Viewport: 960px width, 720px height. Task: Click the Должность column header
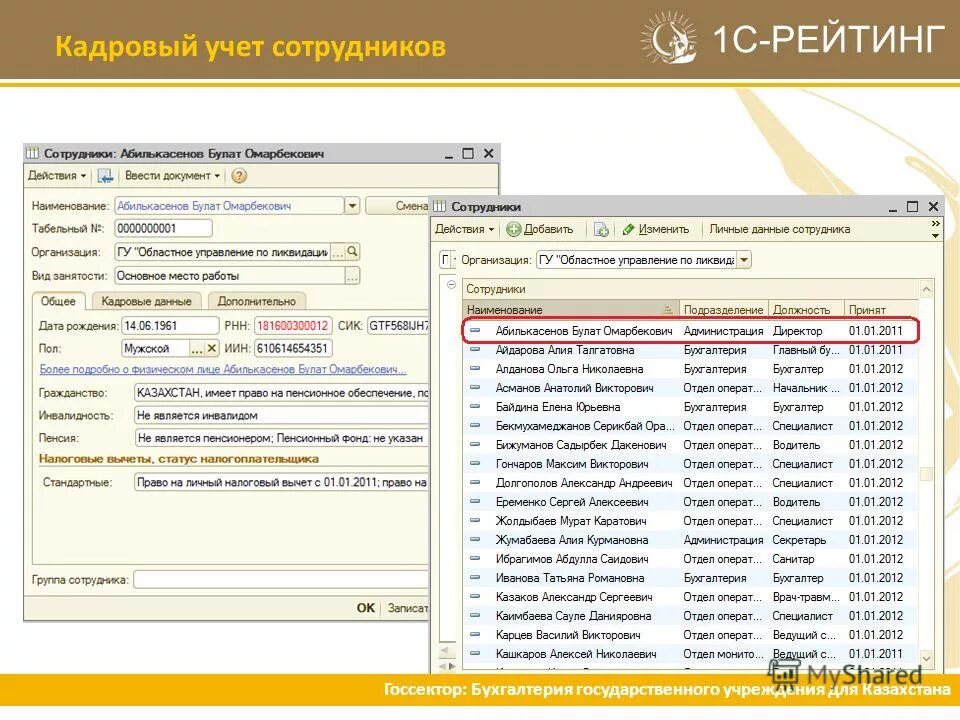pos(806,310)
